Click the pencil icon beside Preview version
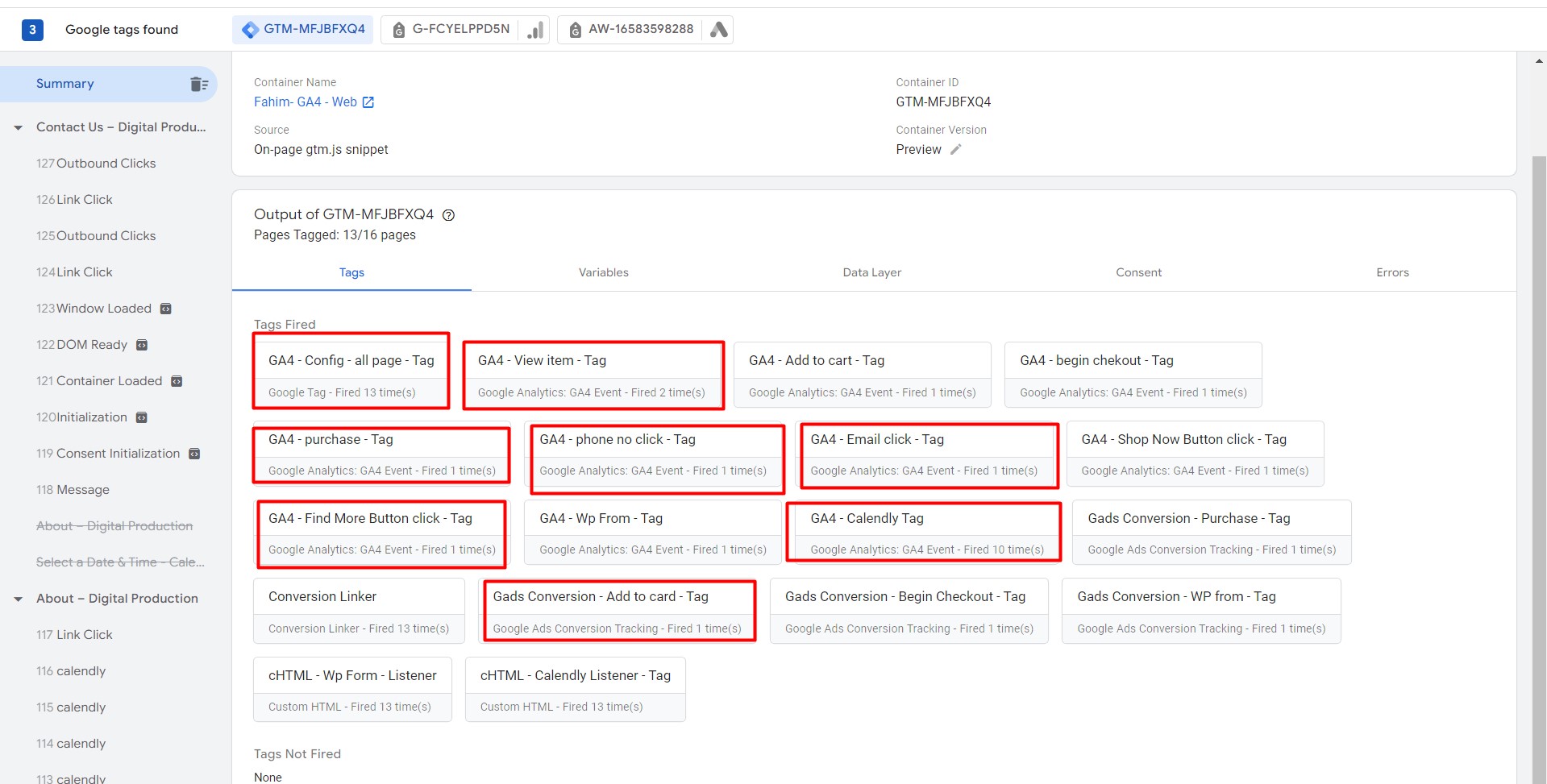Image resolution: width=1547 pixels, height=784 pixels. pyautogui.click(x=956, y=150)
